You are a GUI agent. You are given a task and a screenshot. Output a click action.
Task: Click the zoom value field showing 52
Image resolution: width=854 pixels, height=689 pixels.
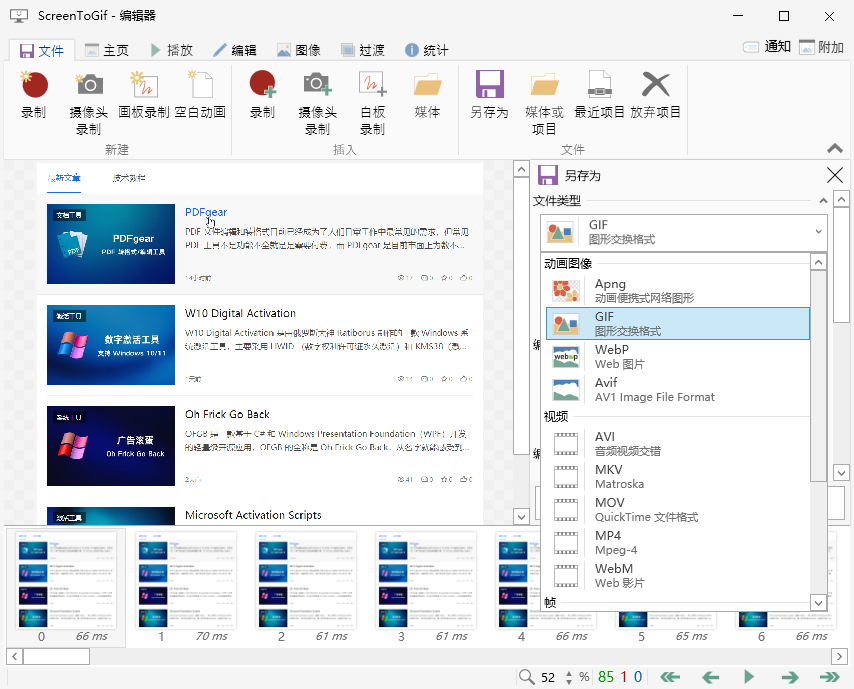(x=550, y=677)
